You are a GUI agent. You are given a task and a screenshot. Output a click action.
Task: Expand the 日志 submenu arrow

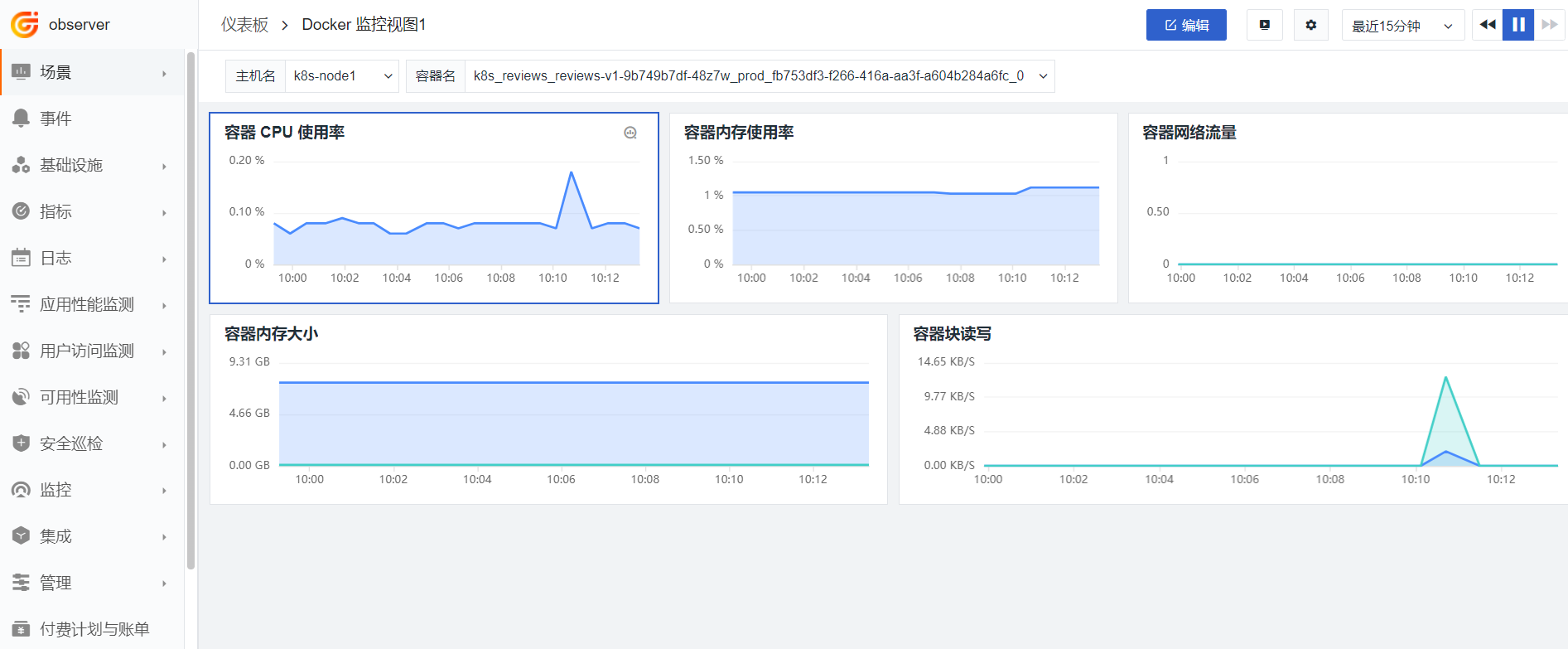click(164, 259)
